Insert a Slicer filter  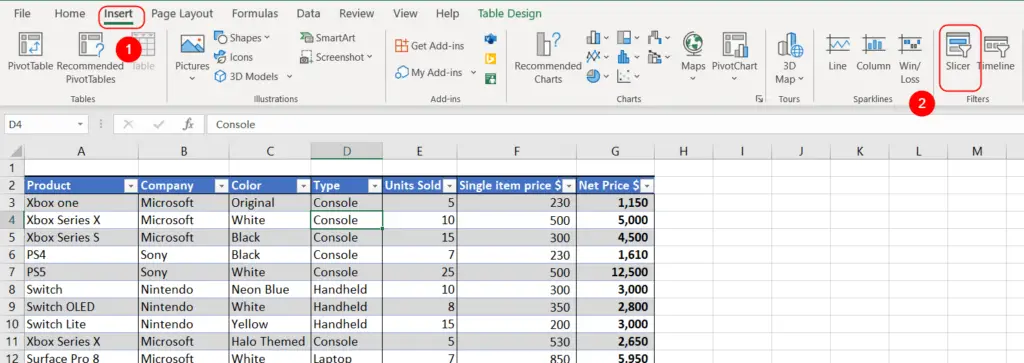click(x=958, y=52)
